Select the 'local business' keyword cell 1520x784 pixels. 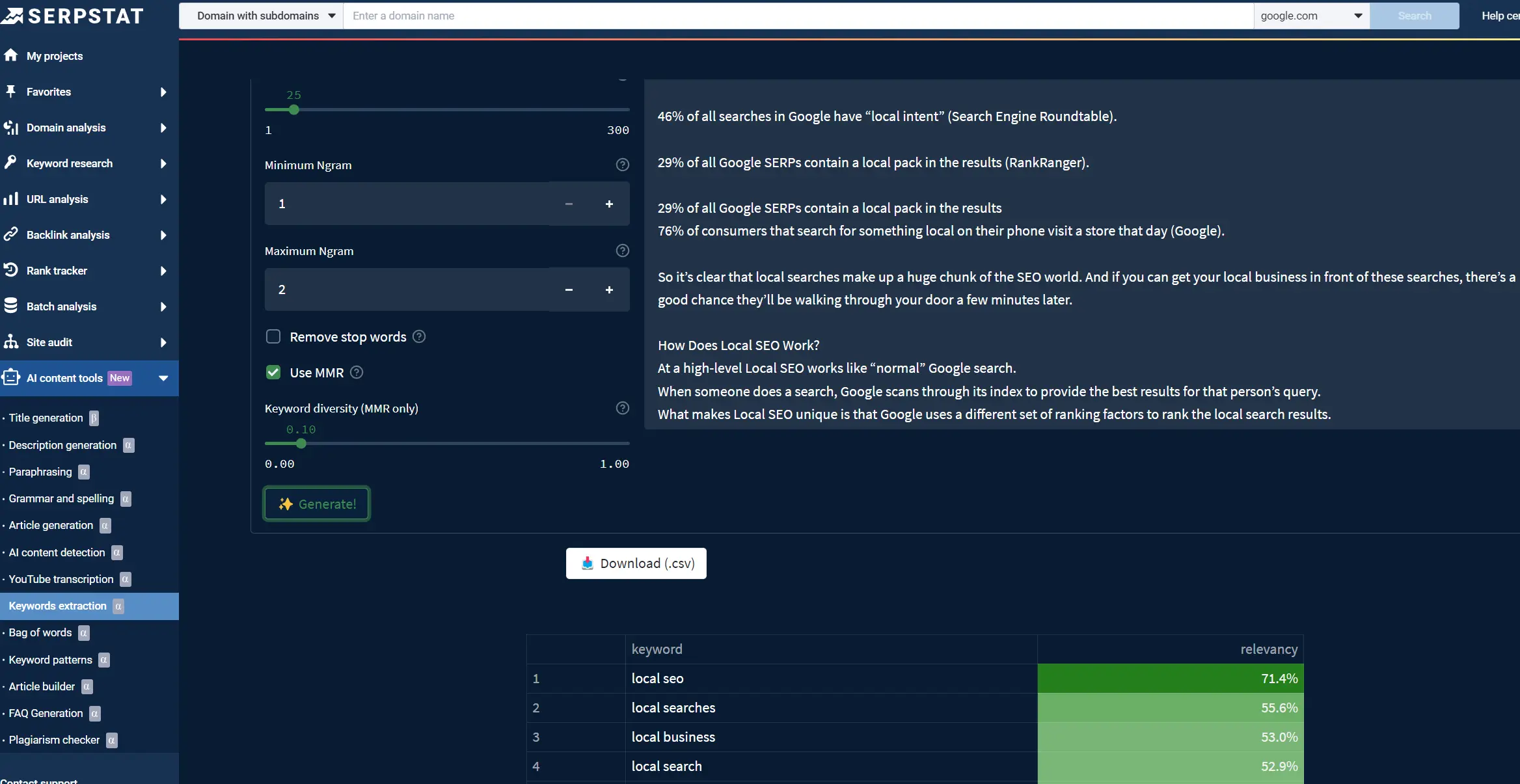(x=831, y=737)
